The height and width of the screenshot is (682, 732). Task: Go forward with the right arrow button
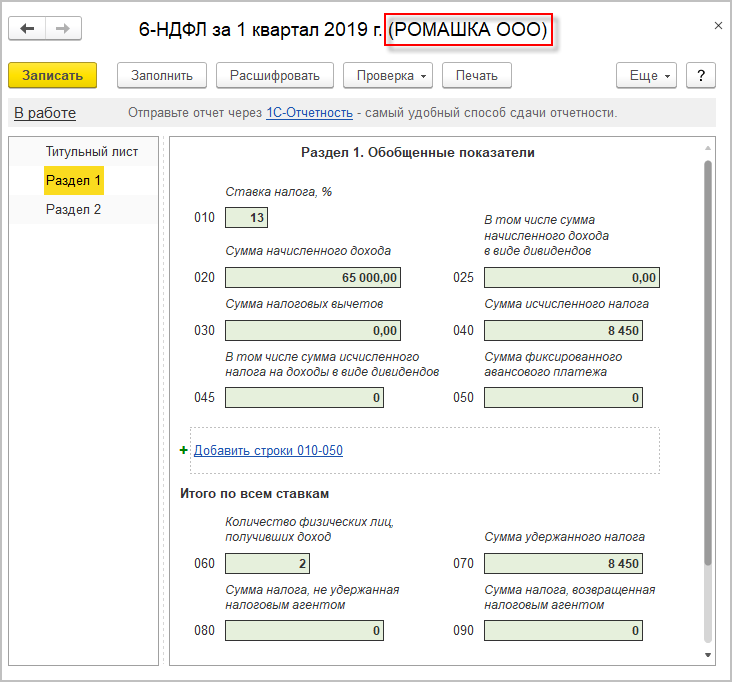tap(63, 28)
